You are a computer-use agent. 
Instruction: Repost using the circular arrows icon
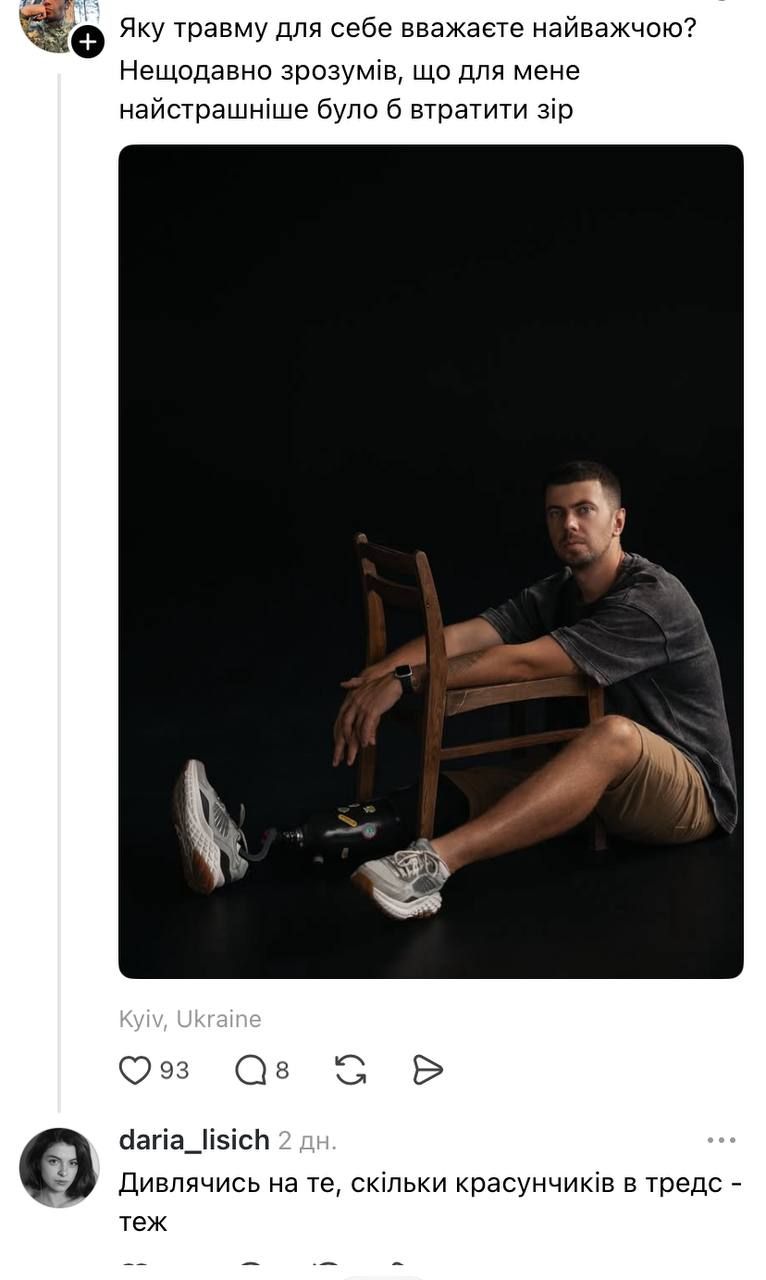pos(350,1070)
